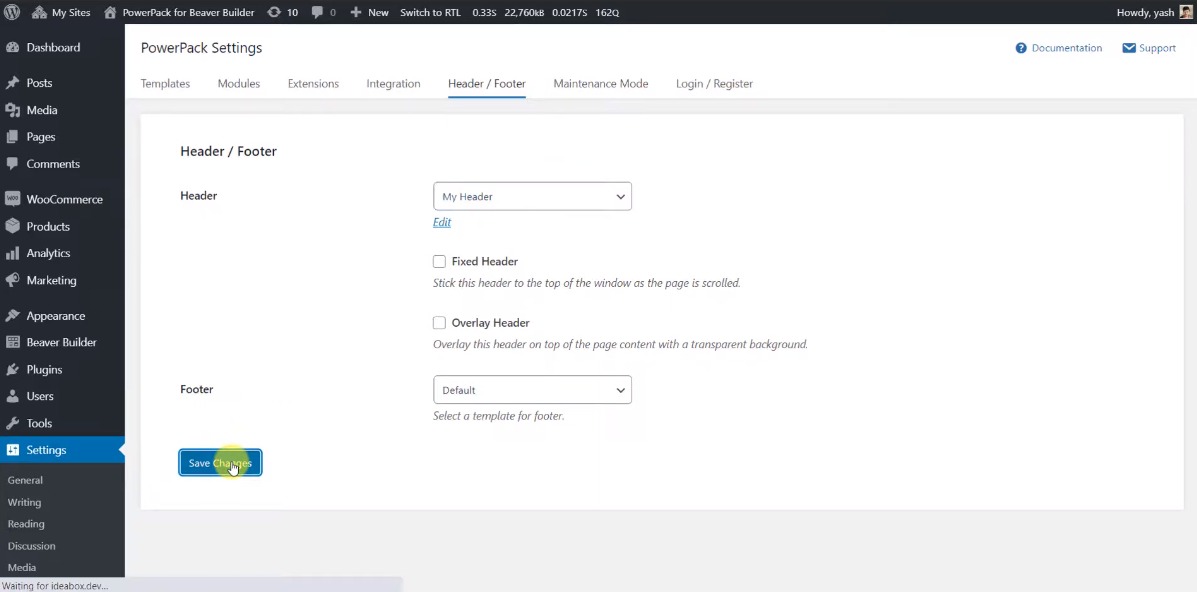Switch to the Maintenance Mode tab
1197x592 pixels.
click(x=600, y=84)
